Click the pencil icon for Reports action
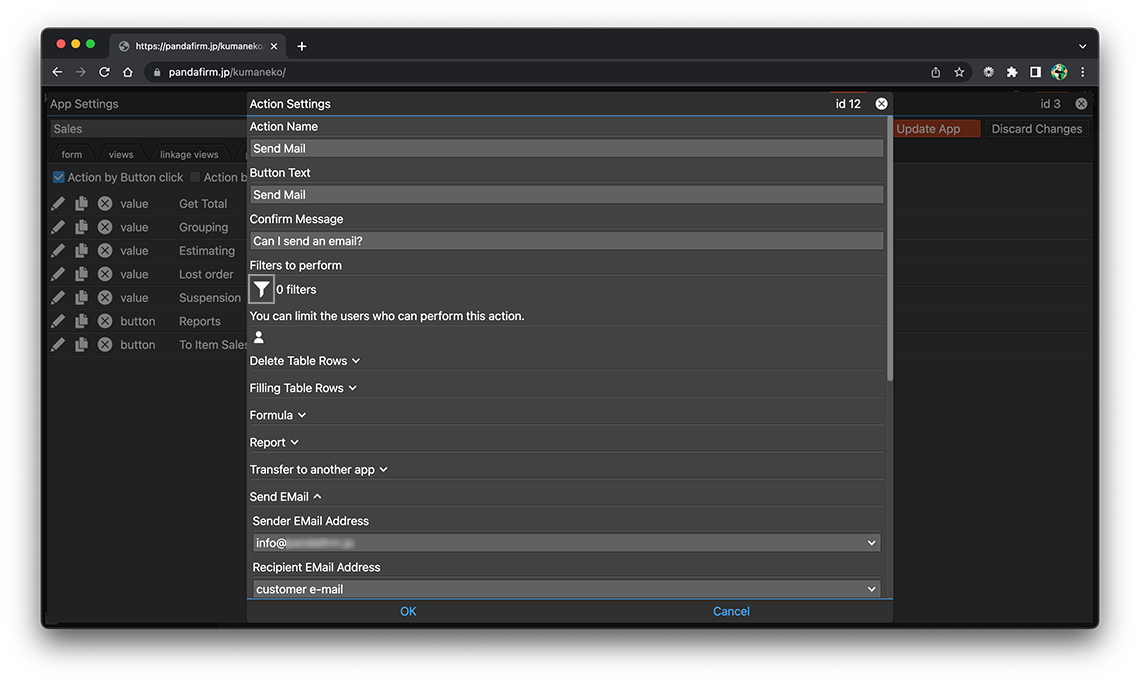 (58, 321)
